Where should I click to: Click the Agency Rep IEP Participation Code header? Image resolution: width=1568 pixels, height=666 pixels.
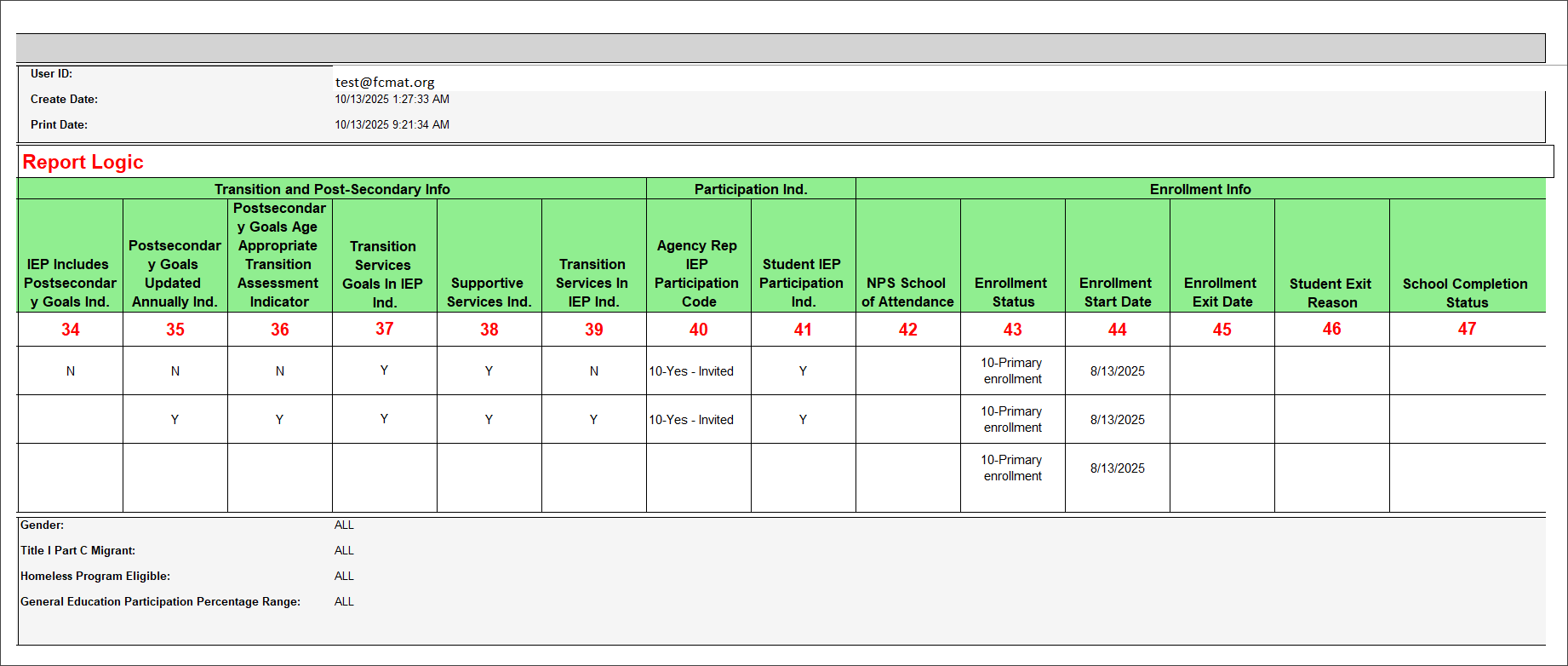point(698,273)
